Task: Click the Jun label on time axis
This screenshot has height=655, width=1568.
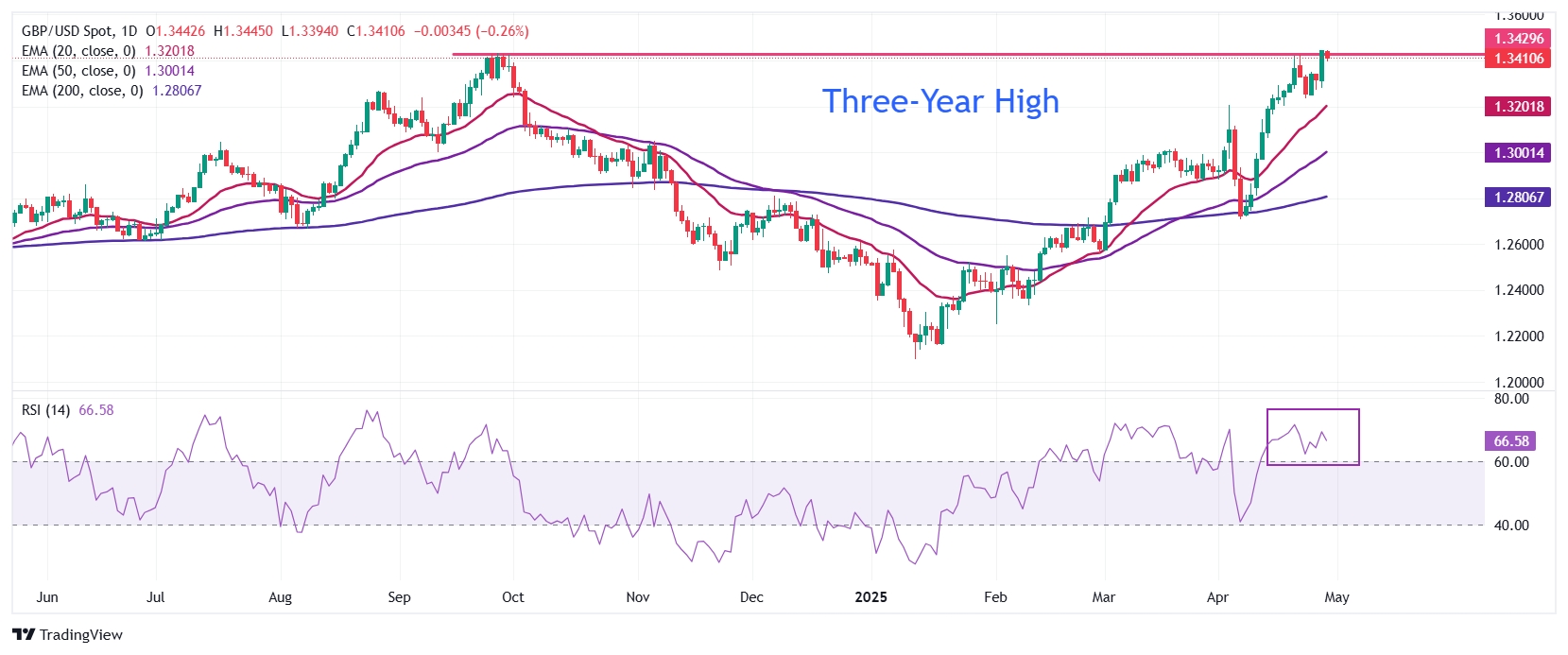Action: click(x=47, y=597)
